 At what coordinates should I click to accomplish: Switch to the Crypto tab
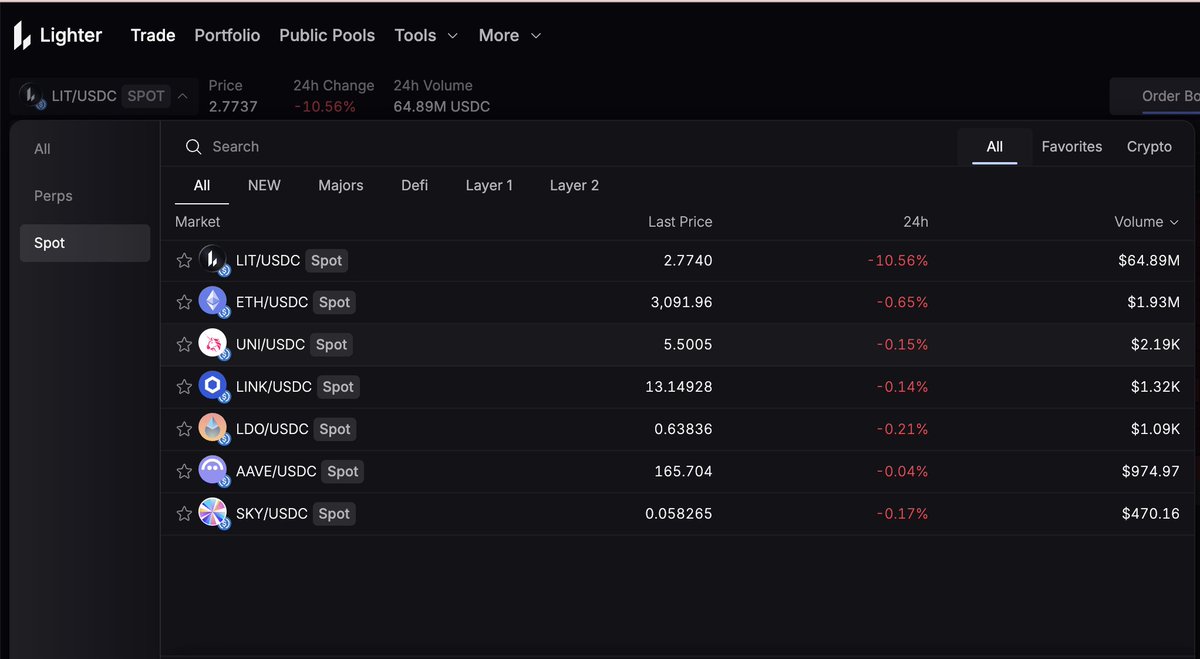coord(1149,147)
